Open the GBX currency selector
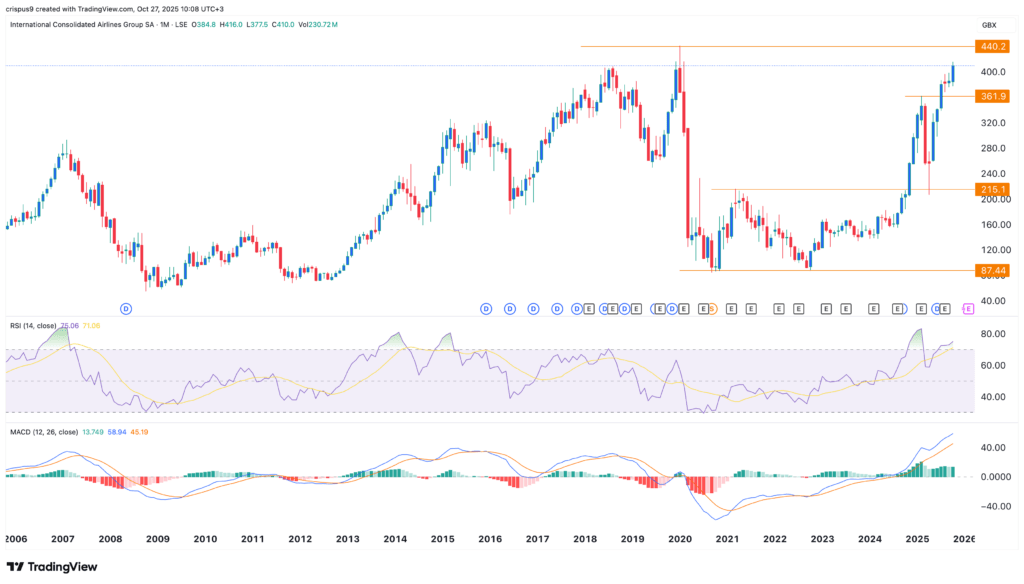The image size is (1024, 584). (989, 24)
